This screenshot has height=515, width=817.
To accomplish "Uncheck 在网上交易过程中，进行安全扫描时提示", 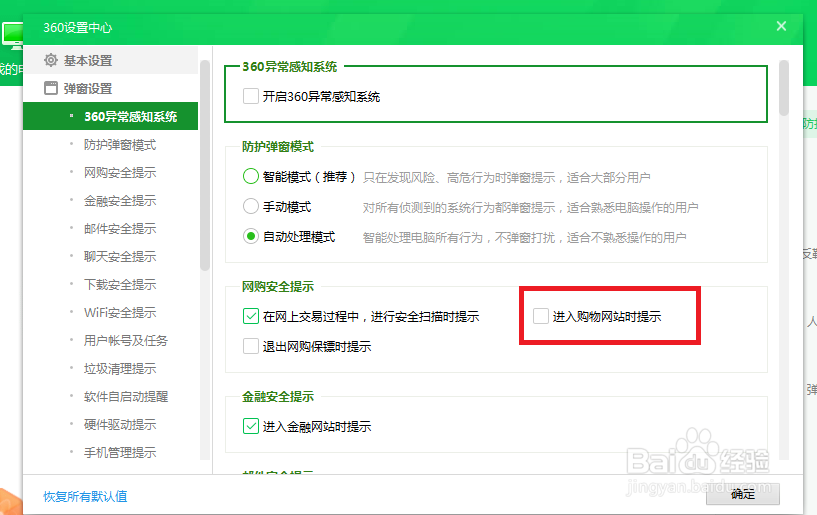I will (251, 316).
